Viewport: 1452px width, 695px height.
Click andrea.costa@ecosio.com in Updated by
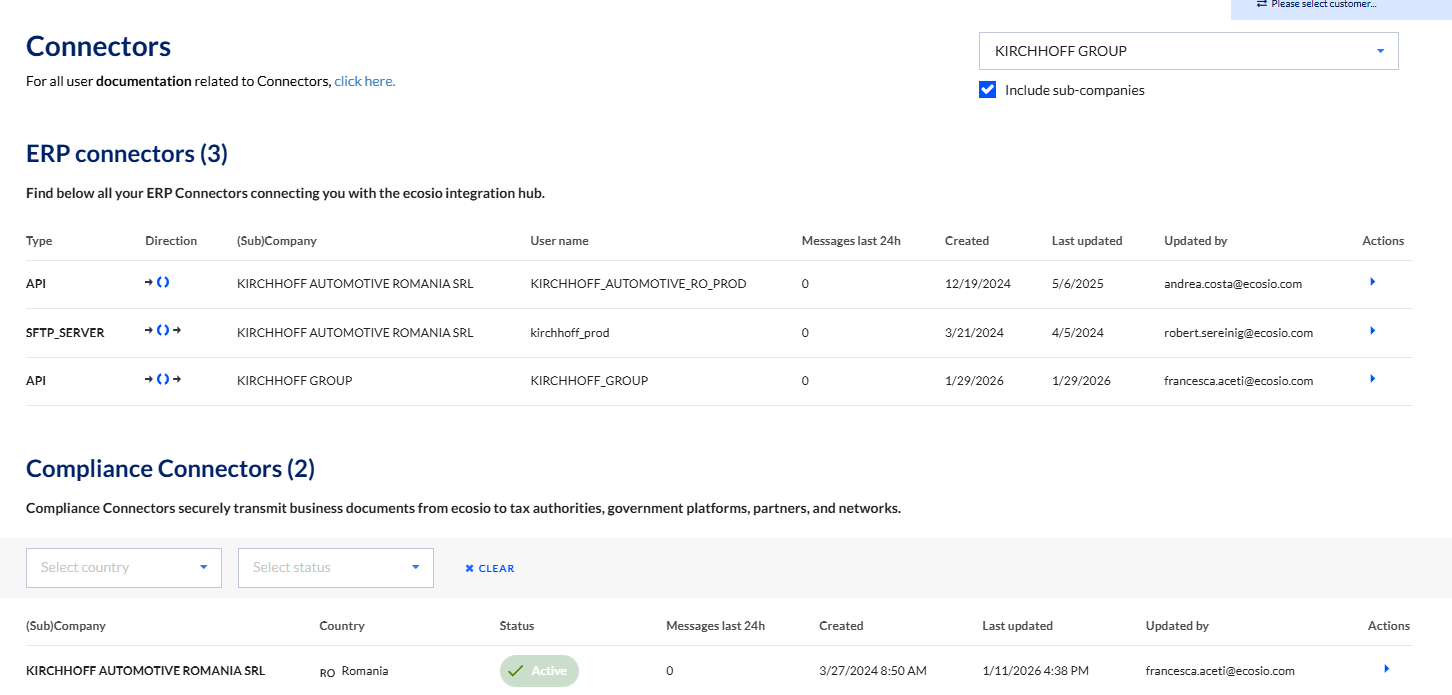1233,284
